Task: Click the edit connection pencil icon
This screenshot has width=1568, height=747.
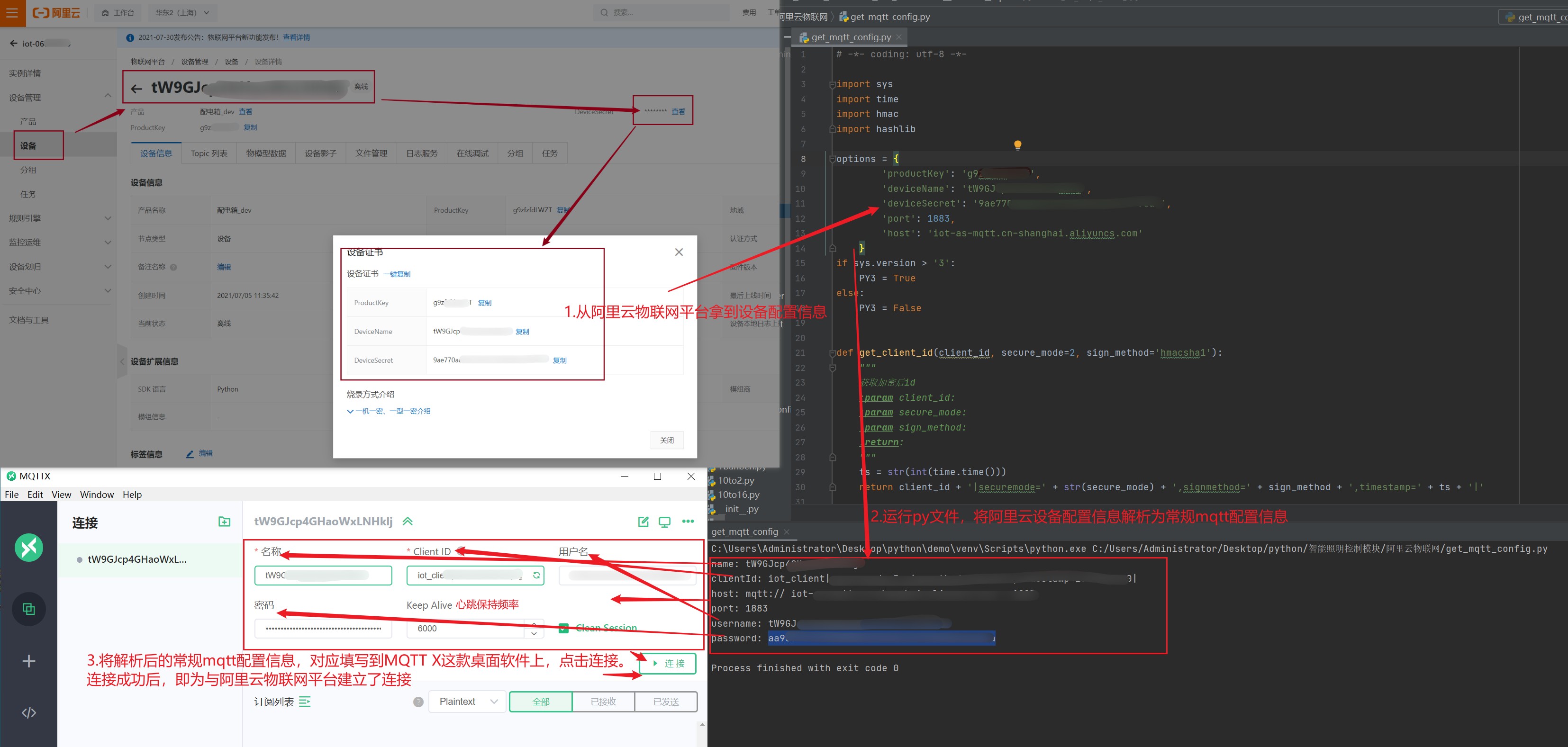Action: coord(643,522)
